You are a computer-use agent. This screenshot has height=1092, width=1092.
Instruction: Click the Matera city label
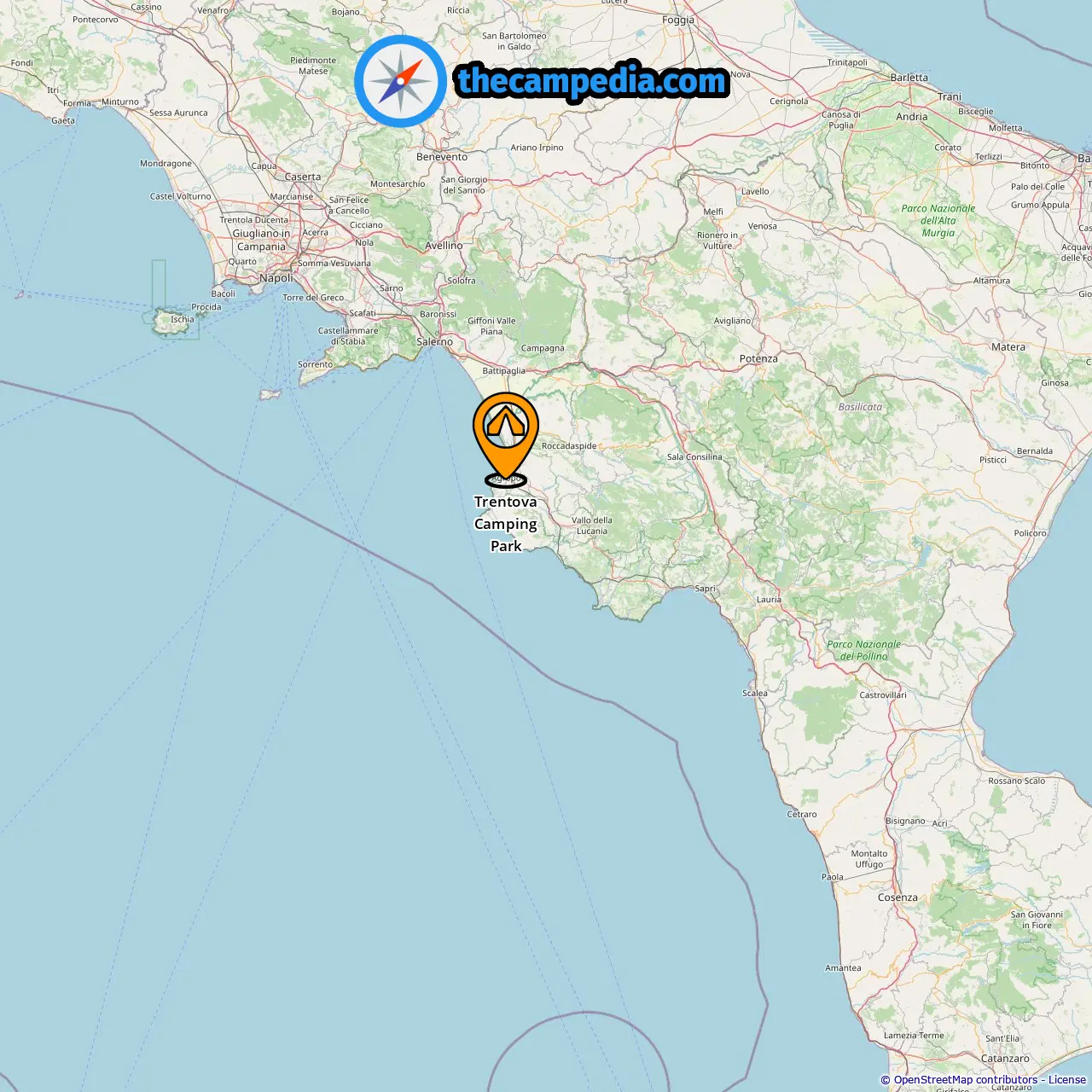(x=1008, y=347)
